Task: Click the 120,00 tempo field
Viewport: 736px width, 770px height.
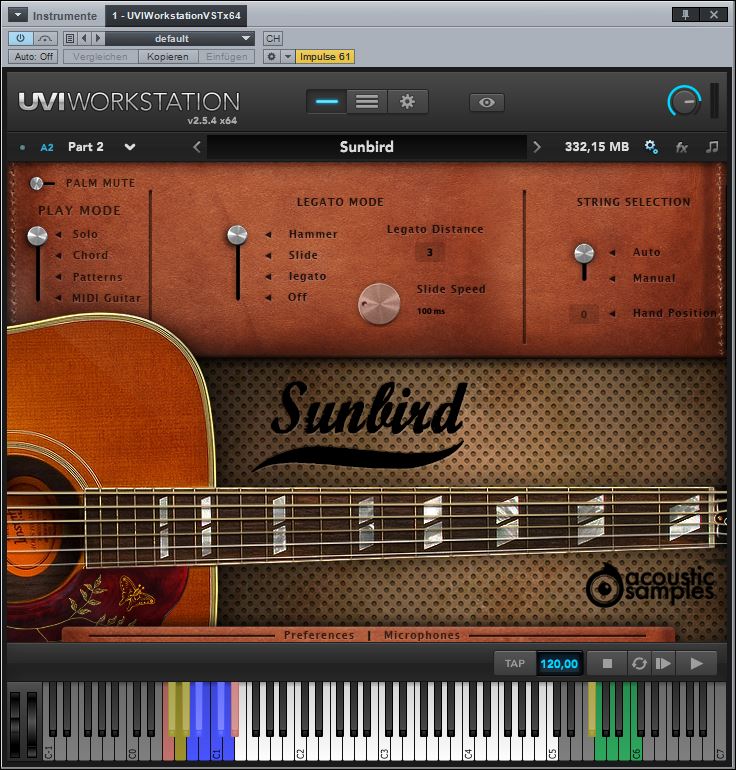Action: coord(559,664)
